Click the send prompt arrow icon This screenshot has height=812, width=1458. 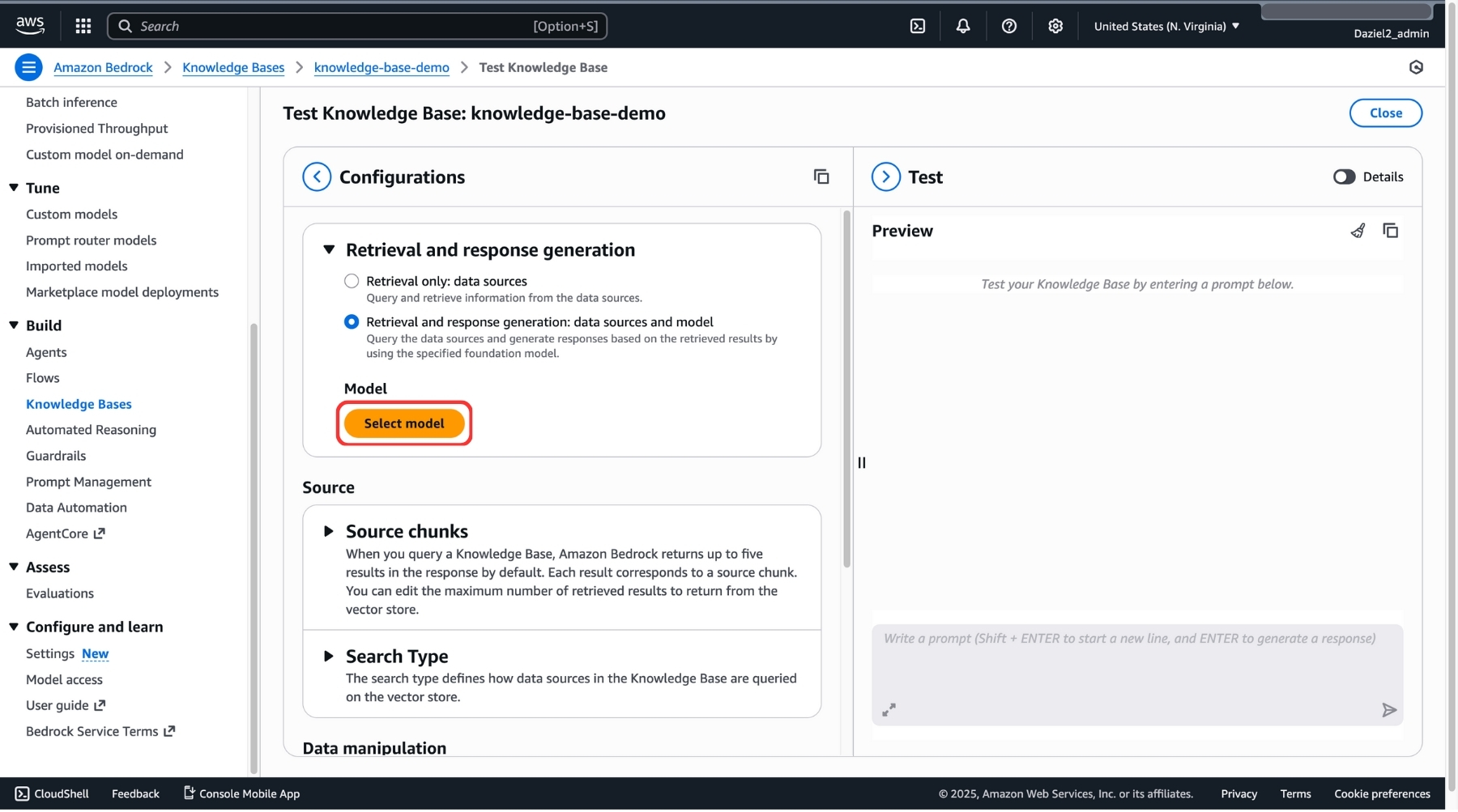coord(1389,712)
